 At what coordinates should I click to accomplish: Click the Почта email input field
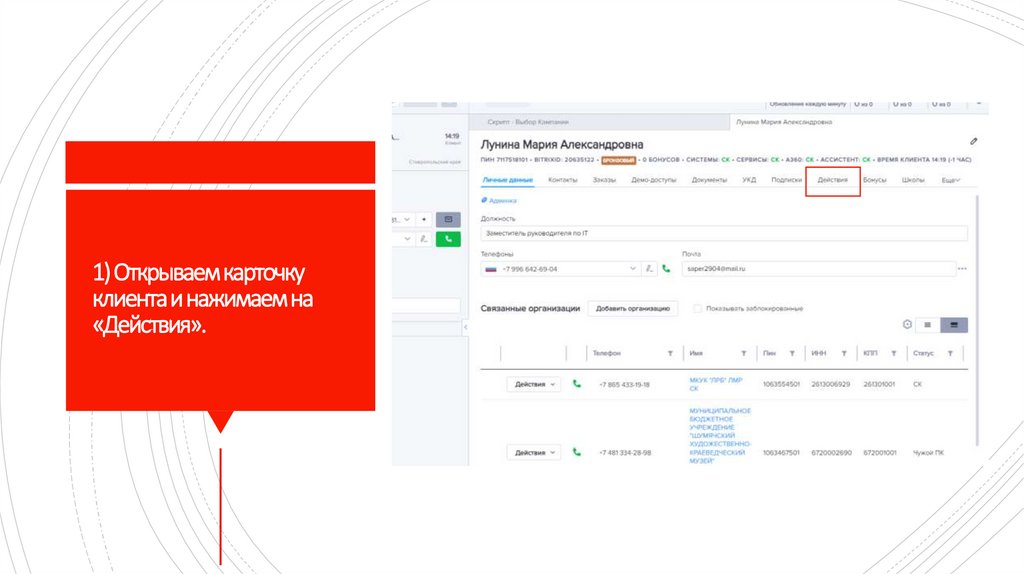click(819, 268)
